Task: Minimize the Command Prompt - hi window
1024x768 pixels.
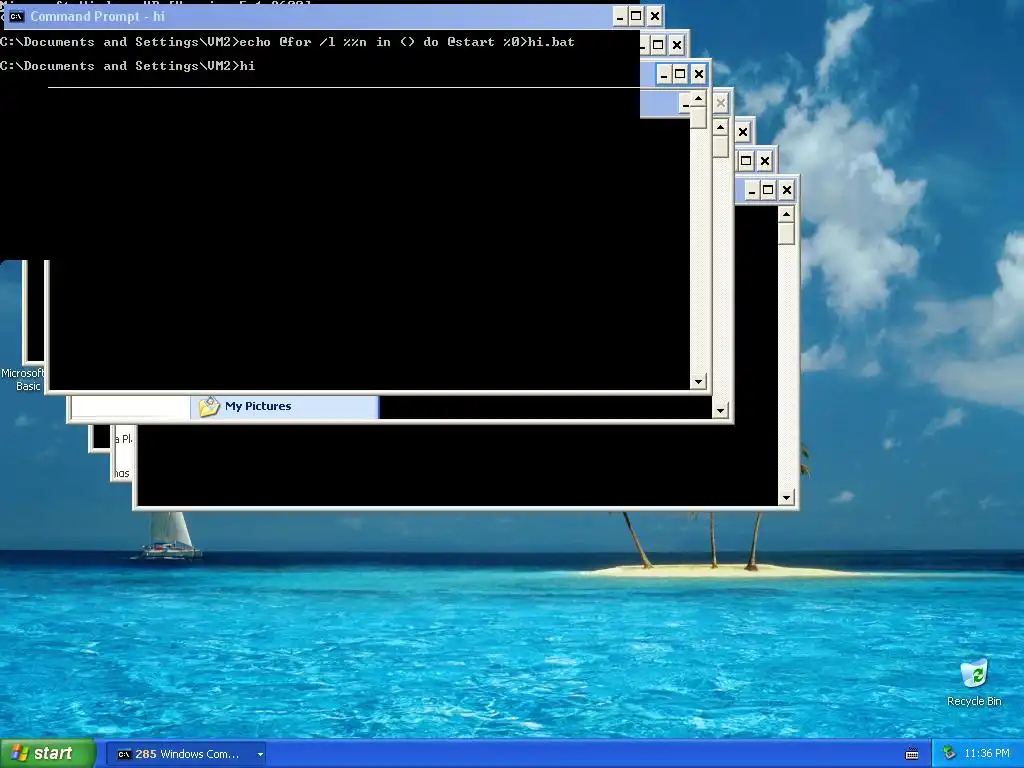Action: [x=620, y=16]
